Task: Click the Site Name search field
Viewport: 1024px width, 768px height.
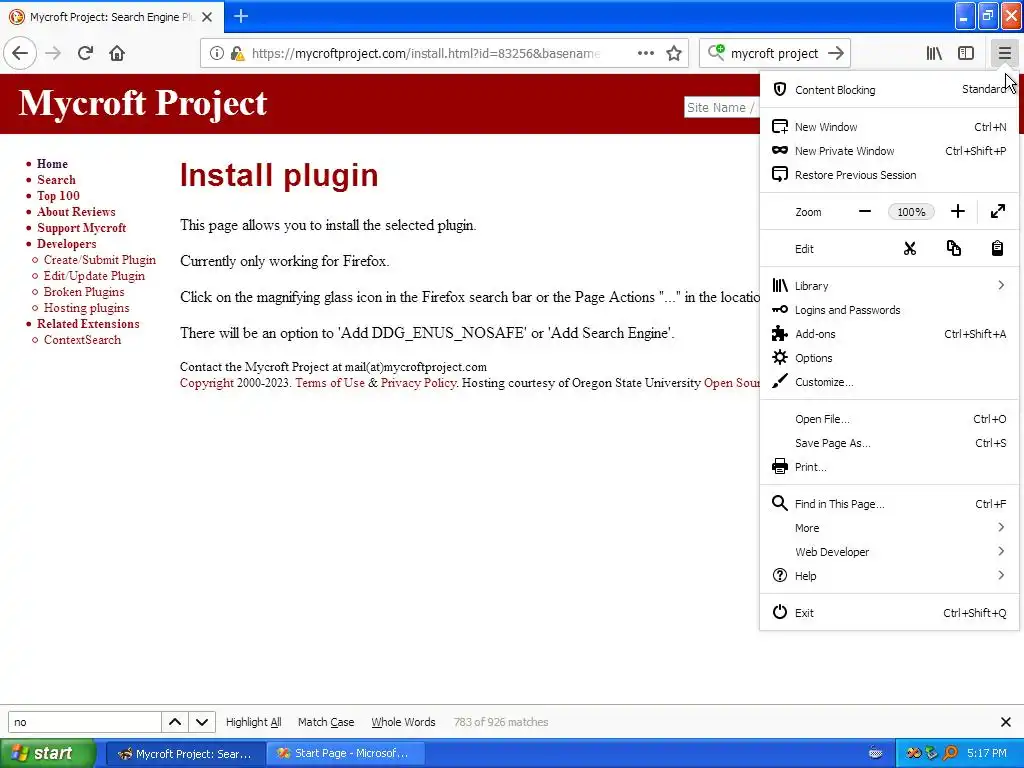Action: click(x=722, y=108)
